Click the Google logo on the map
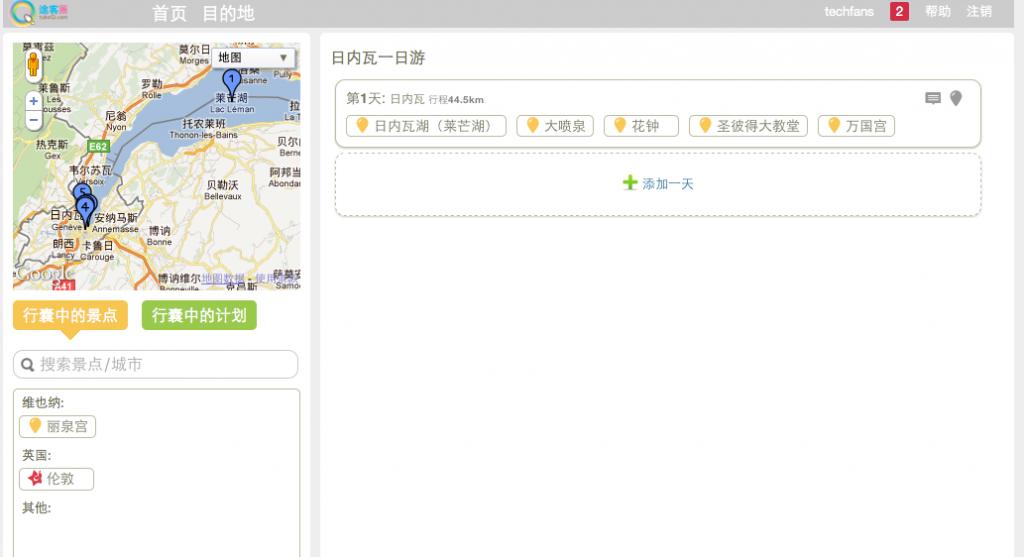The image size is (1024, 557). point(44,273)
